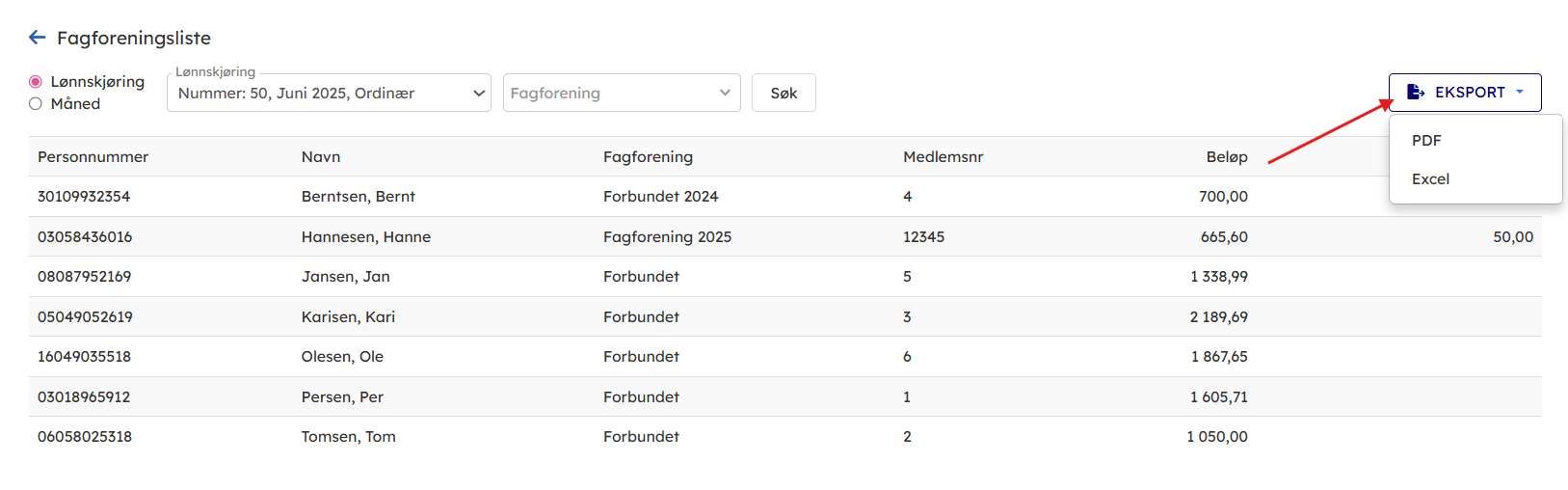Viewport: 1568px width, 490px height.
Task: Click the Fagforening column header
Action: coord(648,157)
